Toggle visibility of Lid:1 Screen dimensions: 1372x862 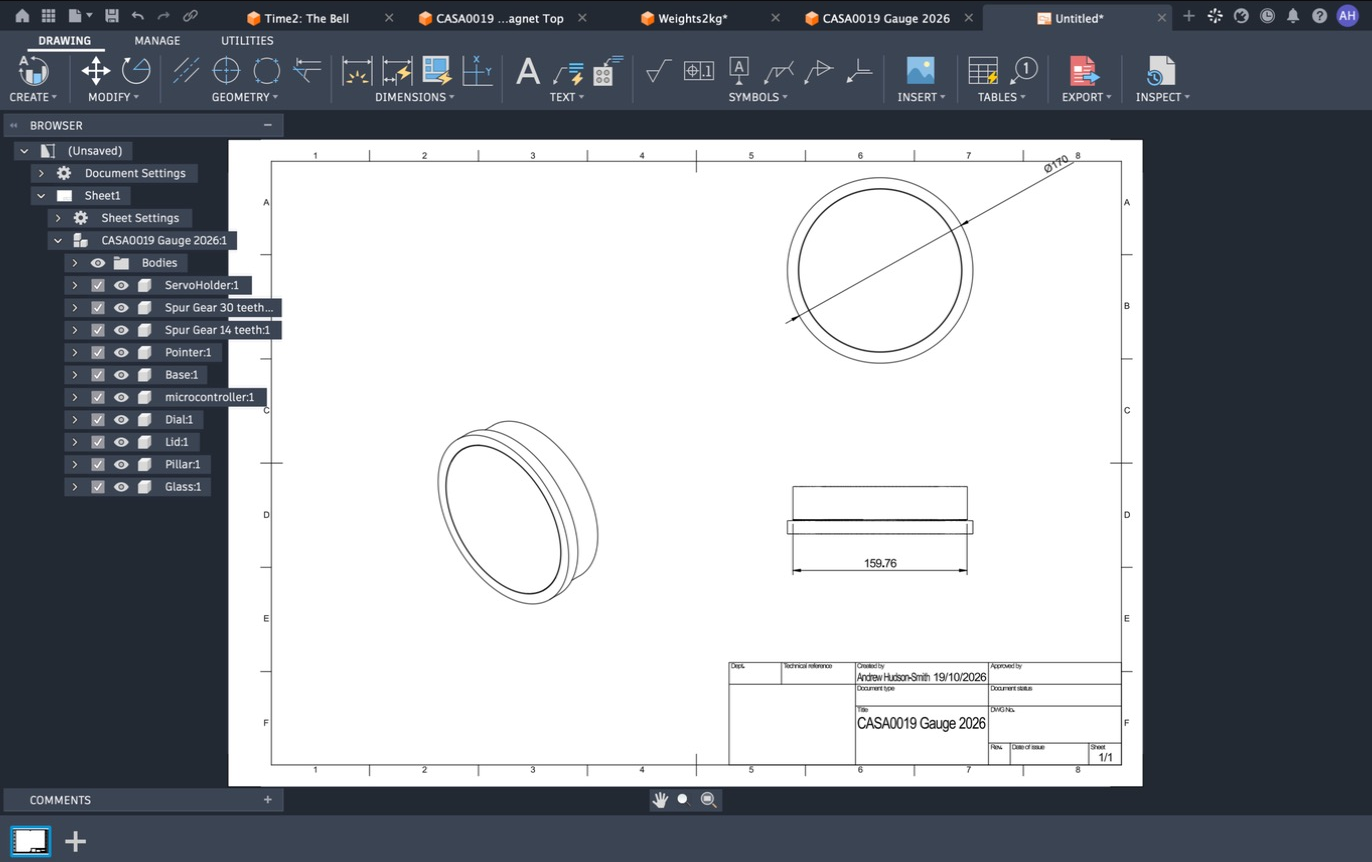(121, 442)
